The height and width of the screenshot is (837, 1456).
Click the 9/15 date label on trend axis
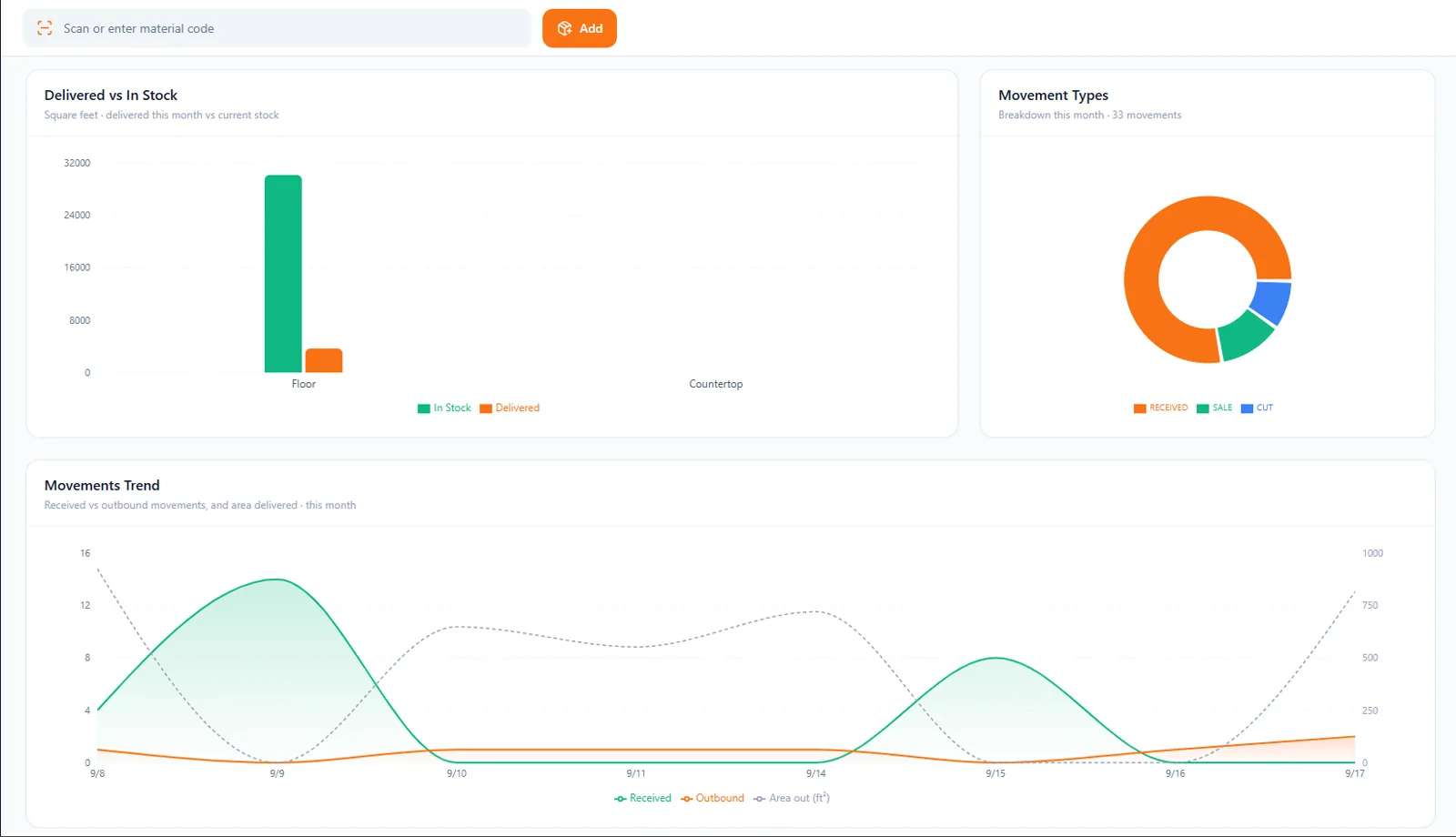(996, 773)
